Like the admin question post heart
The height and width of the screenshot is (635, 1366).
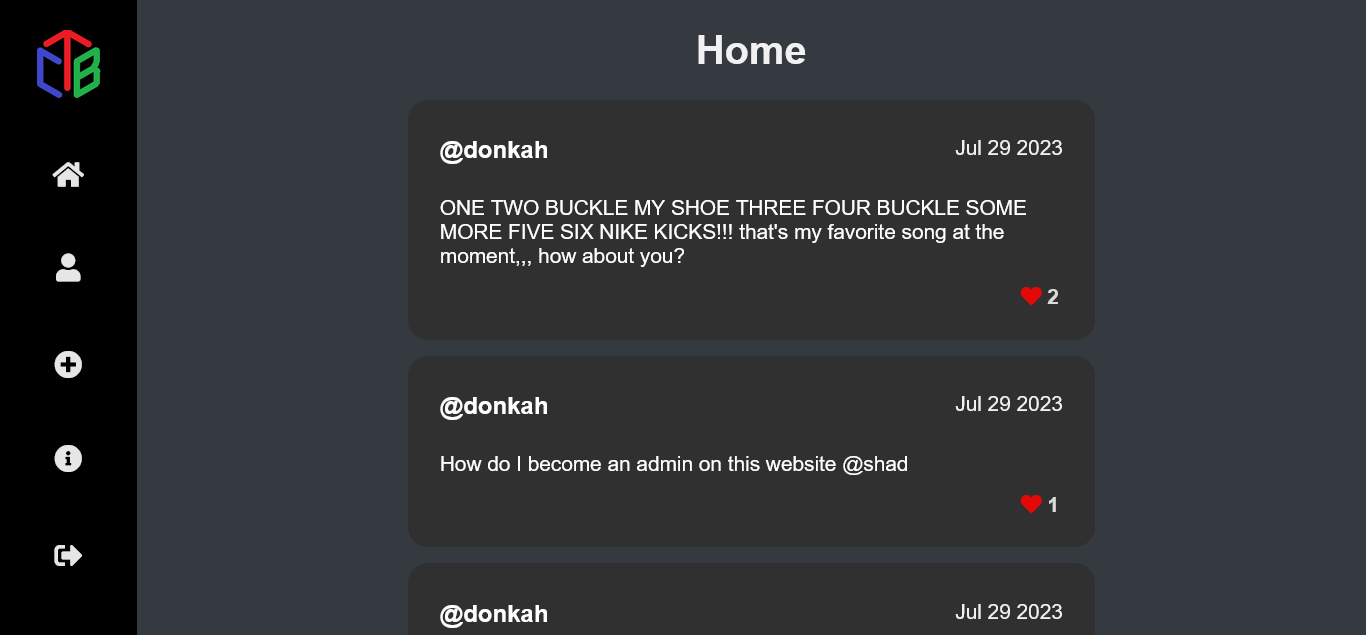[1031, 504]
